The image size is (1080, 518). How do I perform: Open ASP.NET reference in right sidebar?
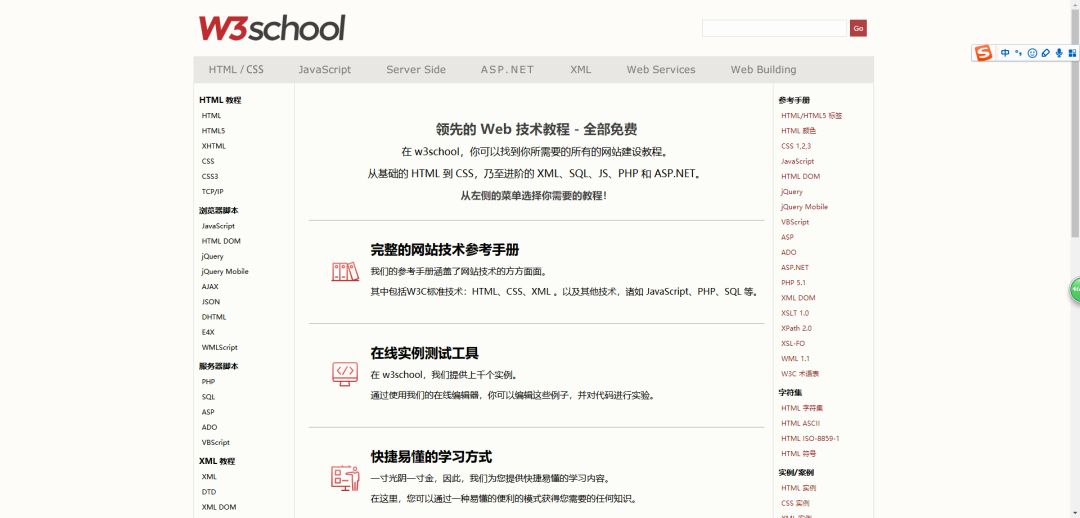(x=795, y=267)
